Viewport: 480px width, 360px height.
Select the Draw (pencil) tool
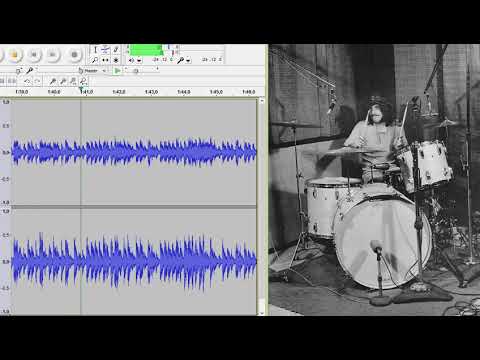coord(116,50)
